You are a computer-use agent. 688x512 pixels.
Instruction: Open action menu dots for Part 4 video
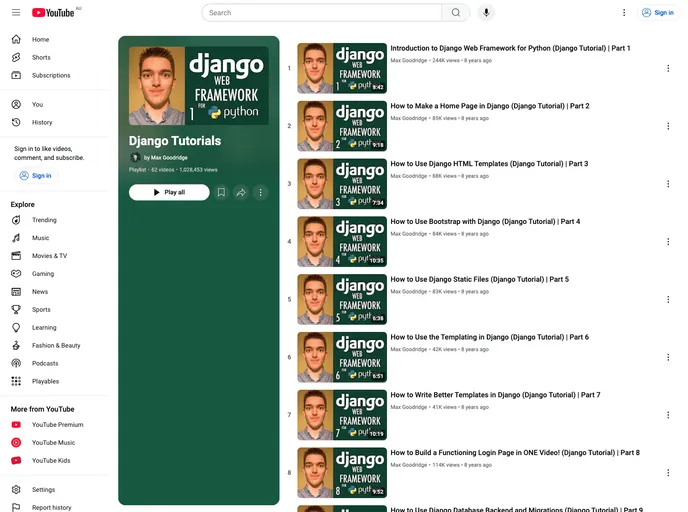tap(668, 242)
